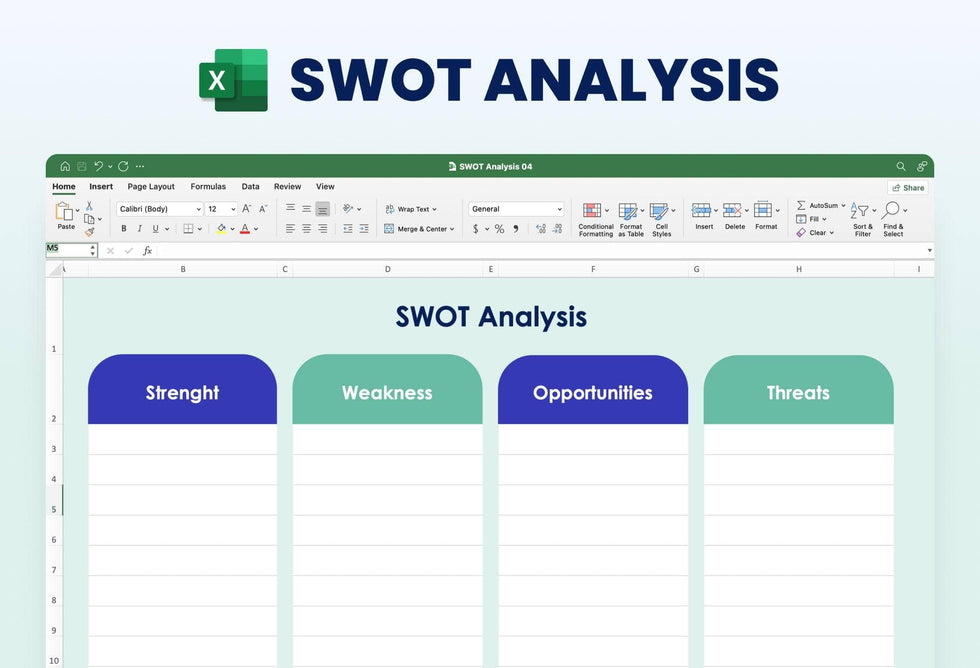Screen dimensions: 980x668
Task: Click the Name Box showing M5
Action: click(x=70, y=249)
